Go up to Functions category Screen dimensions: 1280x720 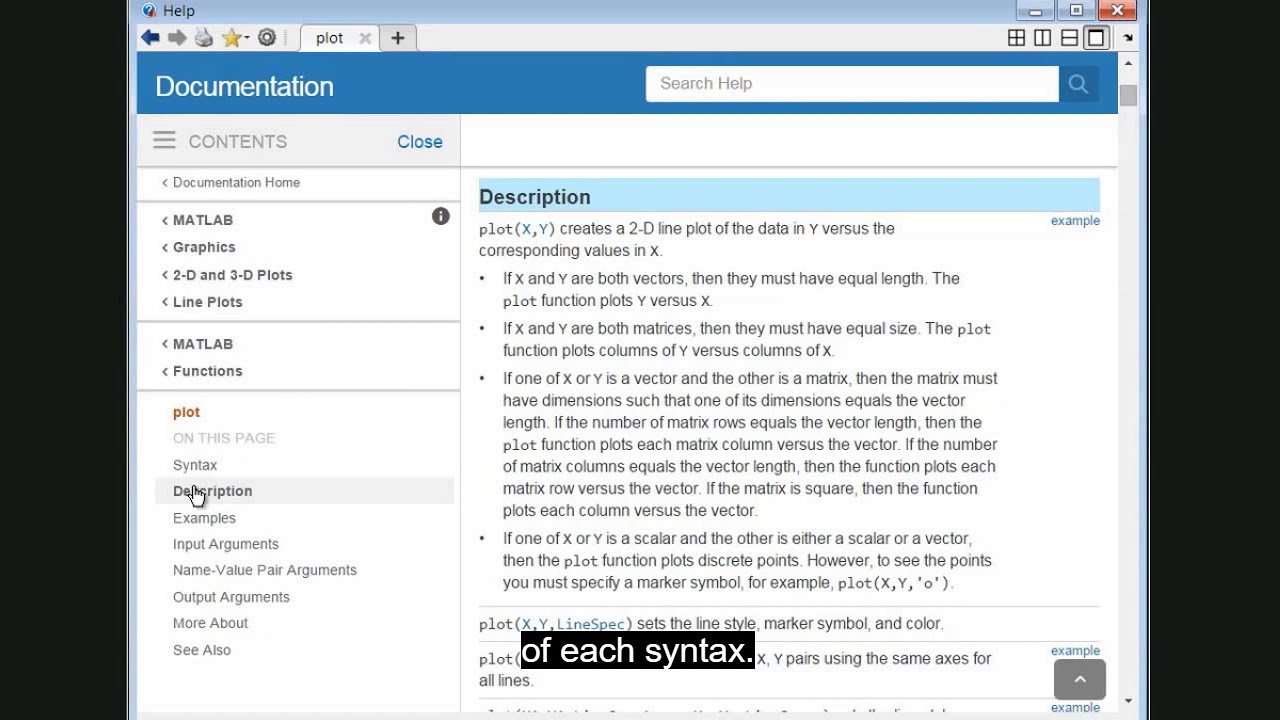point(207,371)
